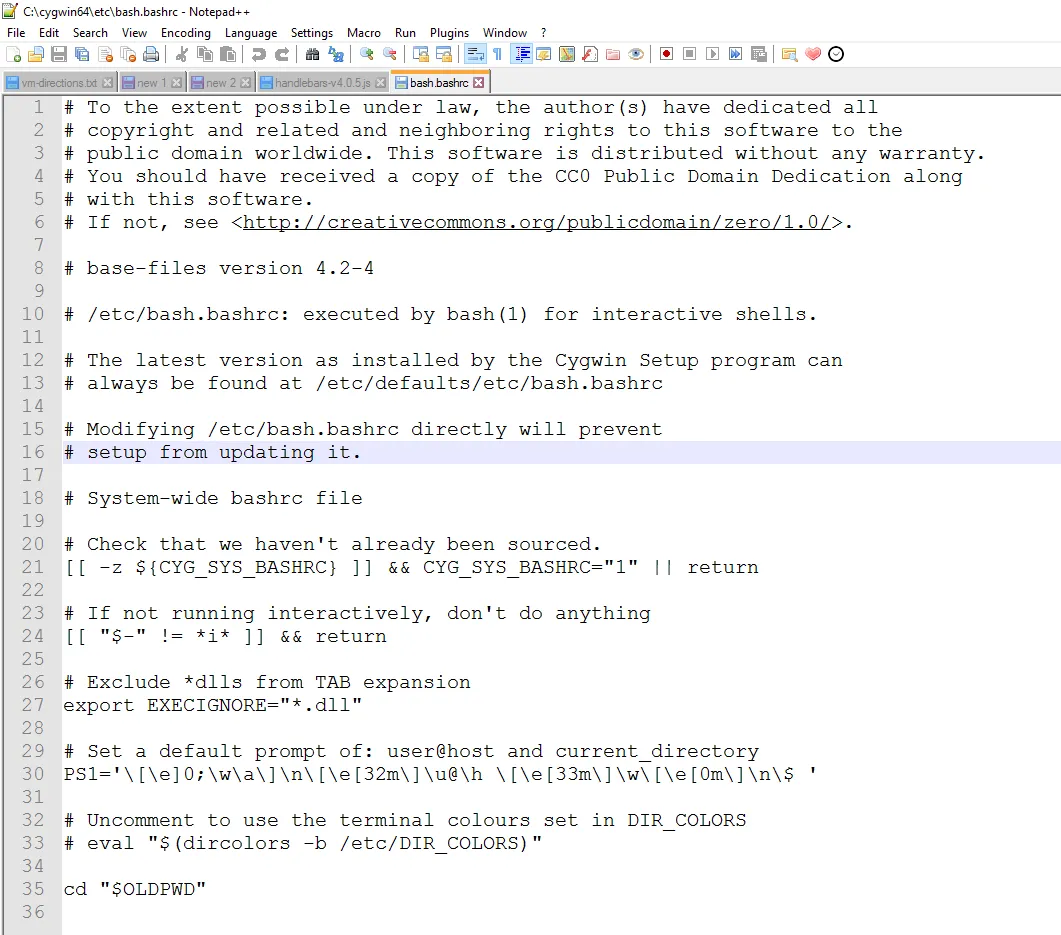Image resolution: width=1061 pixels, height=935 pixels.
Task: Zoom out with magnifier minus icon
Action: coord(390,54)
